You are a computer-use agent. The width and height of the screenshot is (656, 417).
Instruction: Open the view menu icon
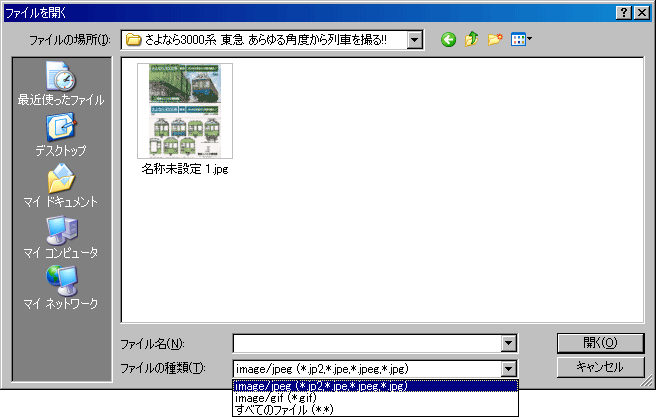(x=522, y=40)
